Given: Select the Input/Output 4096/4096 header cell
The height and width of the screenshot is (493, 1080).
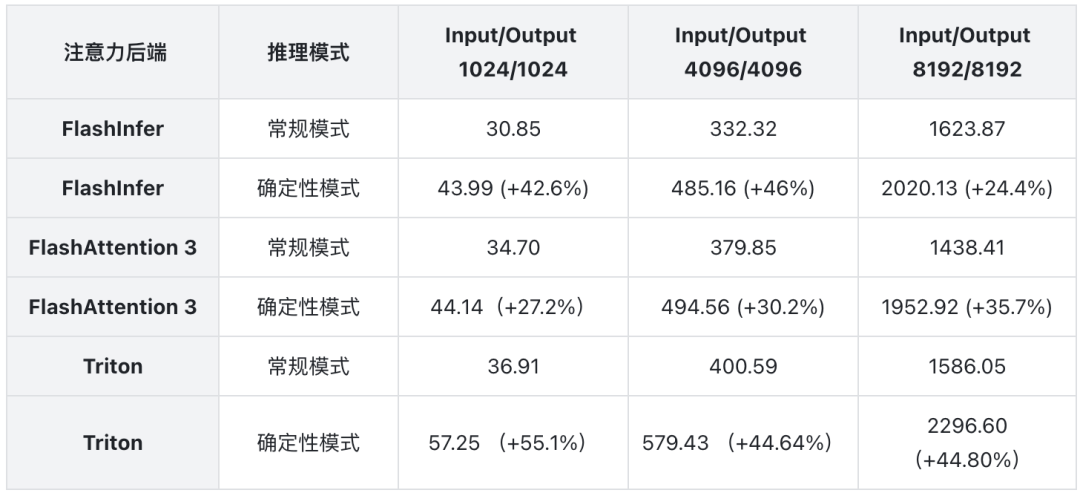Looking at the screenshot, I should (x=741, y=53).
